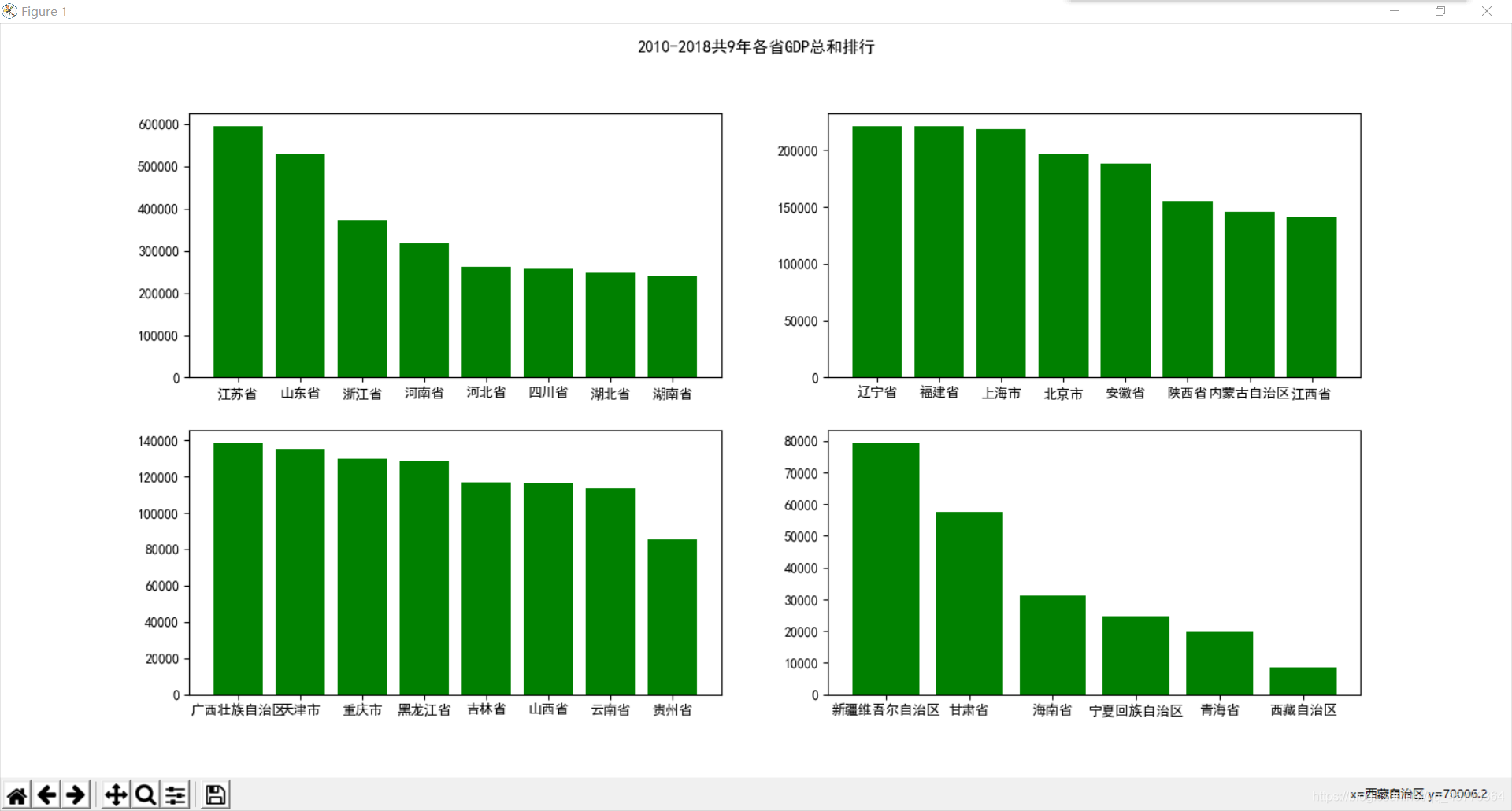Click the 湖北省 axis label
Viewport: 1512px width, 811px height.
point(610,394)
